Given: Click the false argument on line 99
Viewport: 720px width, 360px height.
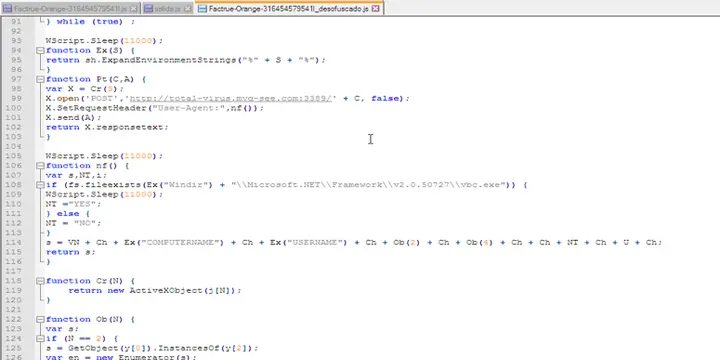Looking at the screenshot, I should tap(385, 98).
